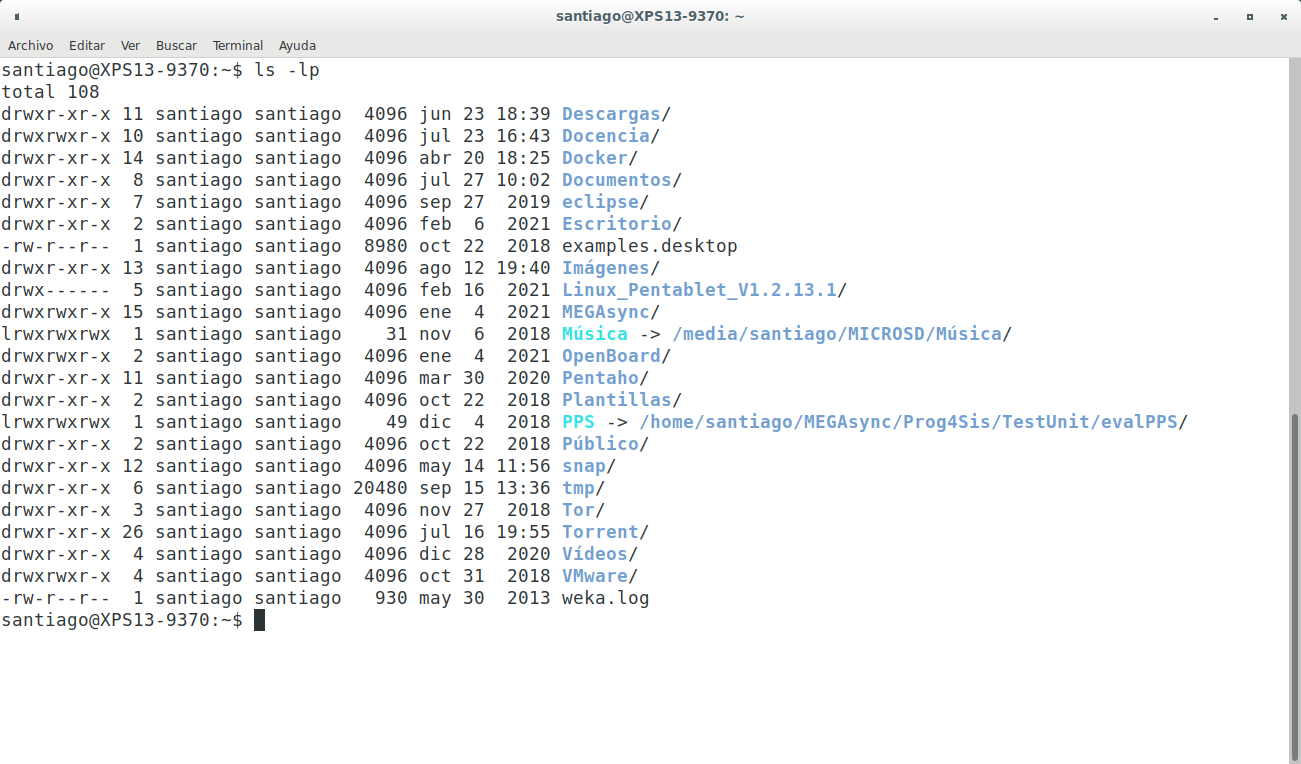Image resolution: width=1301 pixels, height=764 pixels.
Task: Click the /media/santiago/MICROSD/Música target path
Action: coord(837,334)
